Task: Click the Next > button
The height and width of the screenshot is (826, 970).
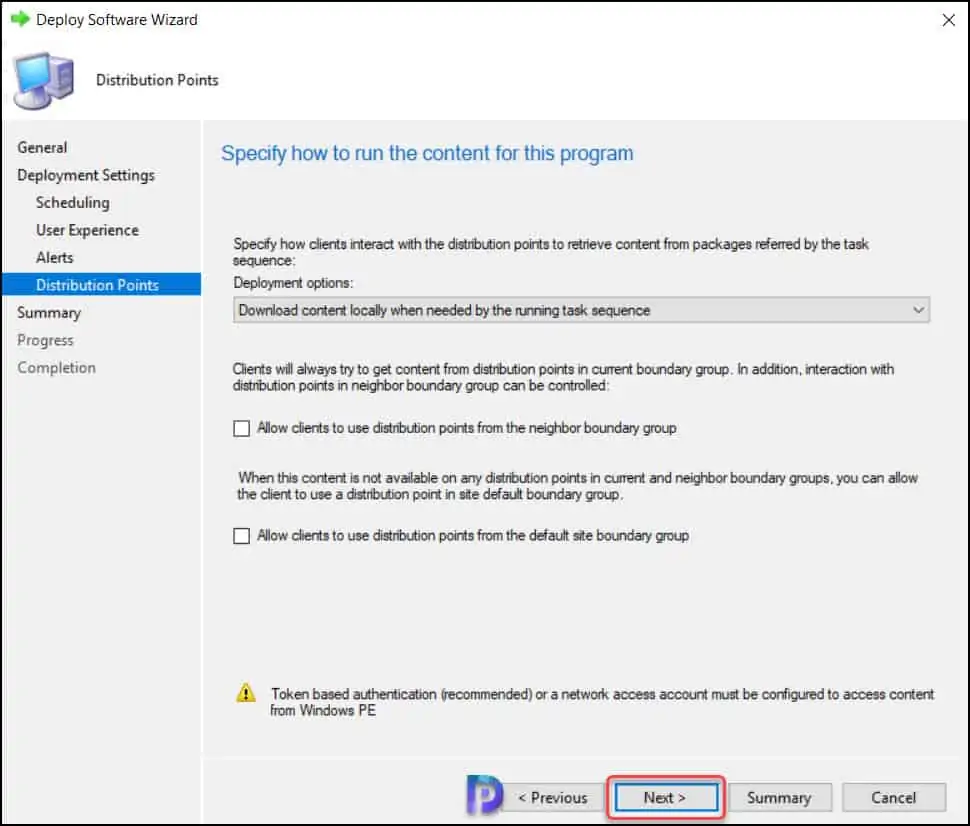Action: [x=666, y=798]
